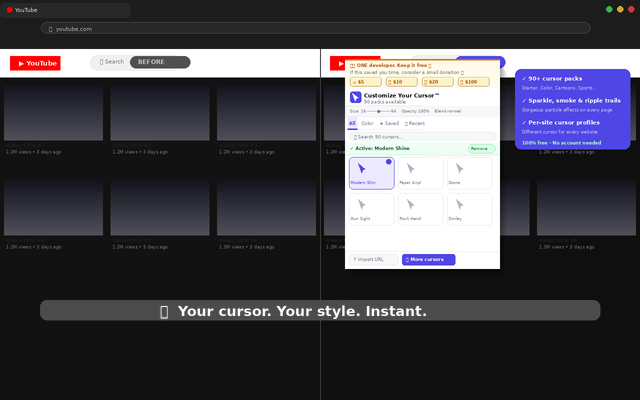Click the Opacity 100% setting
The image size is (640, 400).
415,111
